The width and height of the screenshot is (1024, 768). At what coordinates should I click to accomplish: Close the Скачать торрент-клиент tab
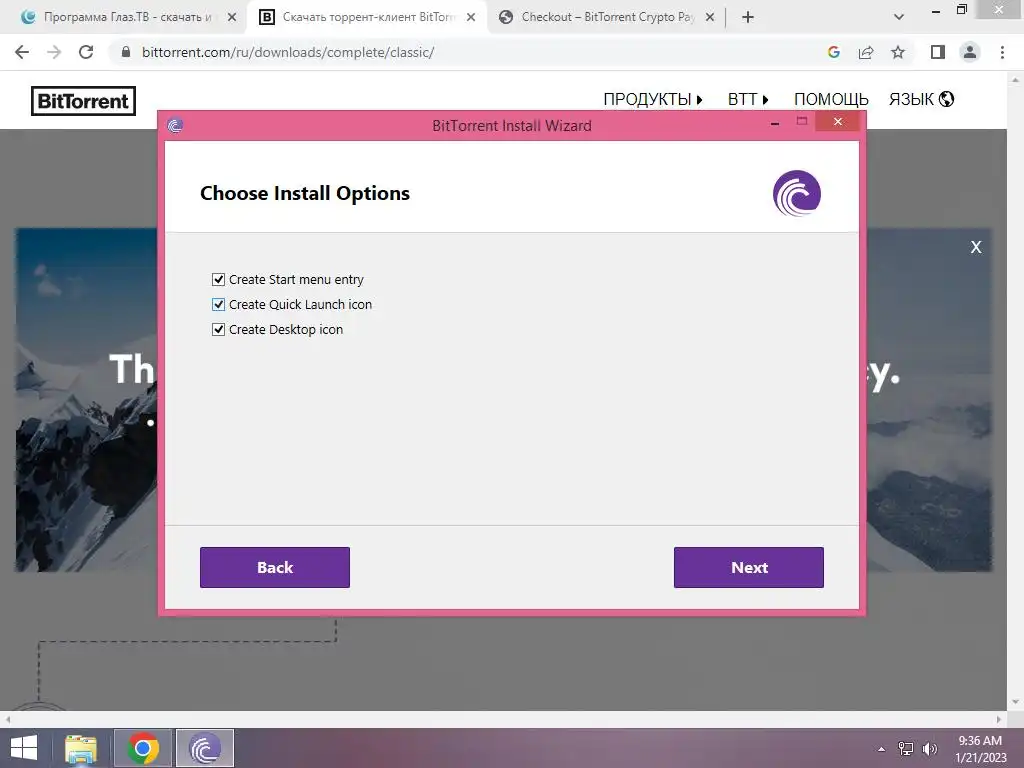click(471, 17)
